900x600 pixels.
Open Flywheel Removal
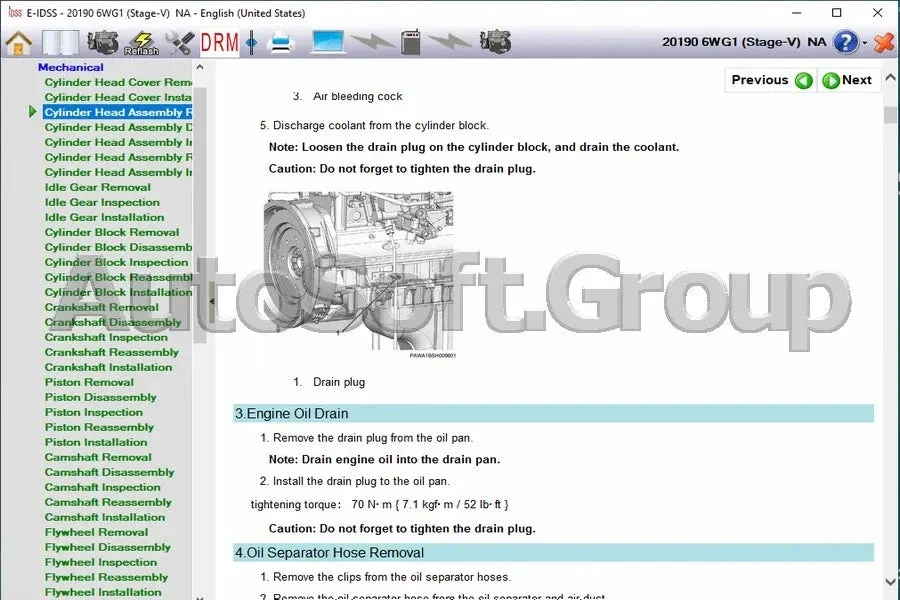pyautogui.click(x=96, y=532)
